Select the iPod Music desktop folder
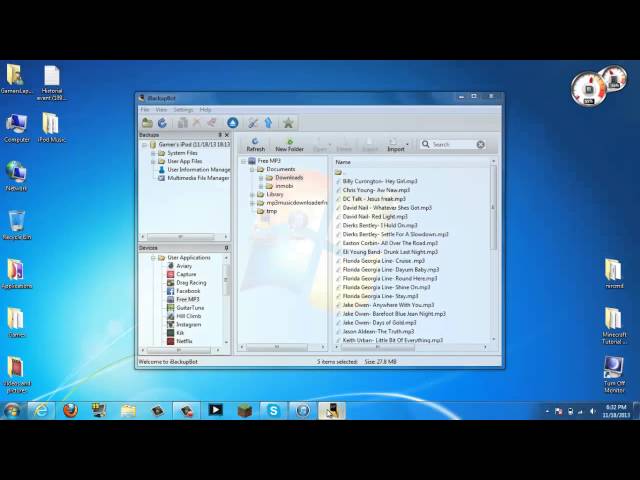 coord(51,128)
